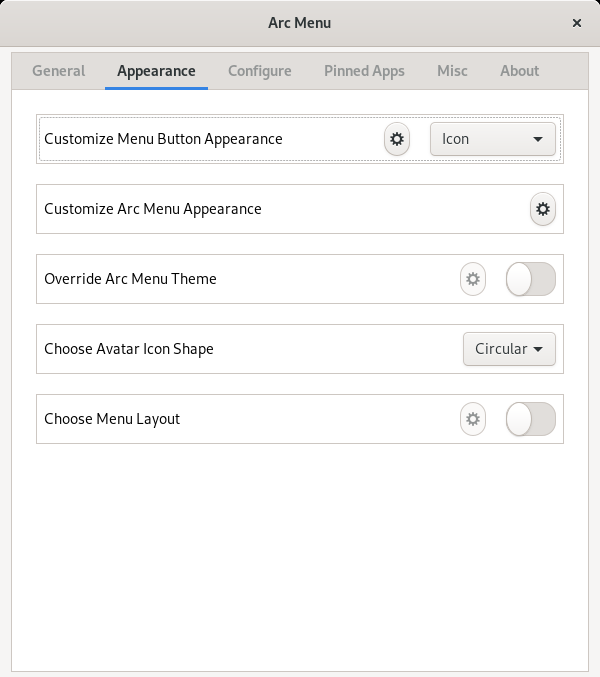Click the Arc Menu window title
The height and width of the screenshot is (677, 600).
click(300, 23)
